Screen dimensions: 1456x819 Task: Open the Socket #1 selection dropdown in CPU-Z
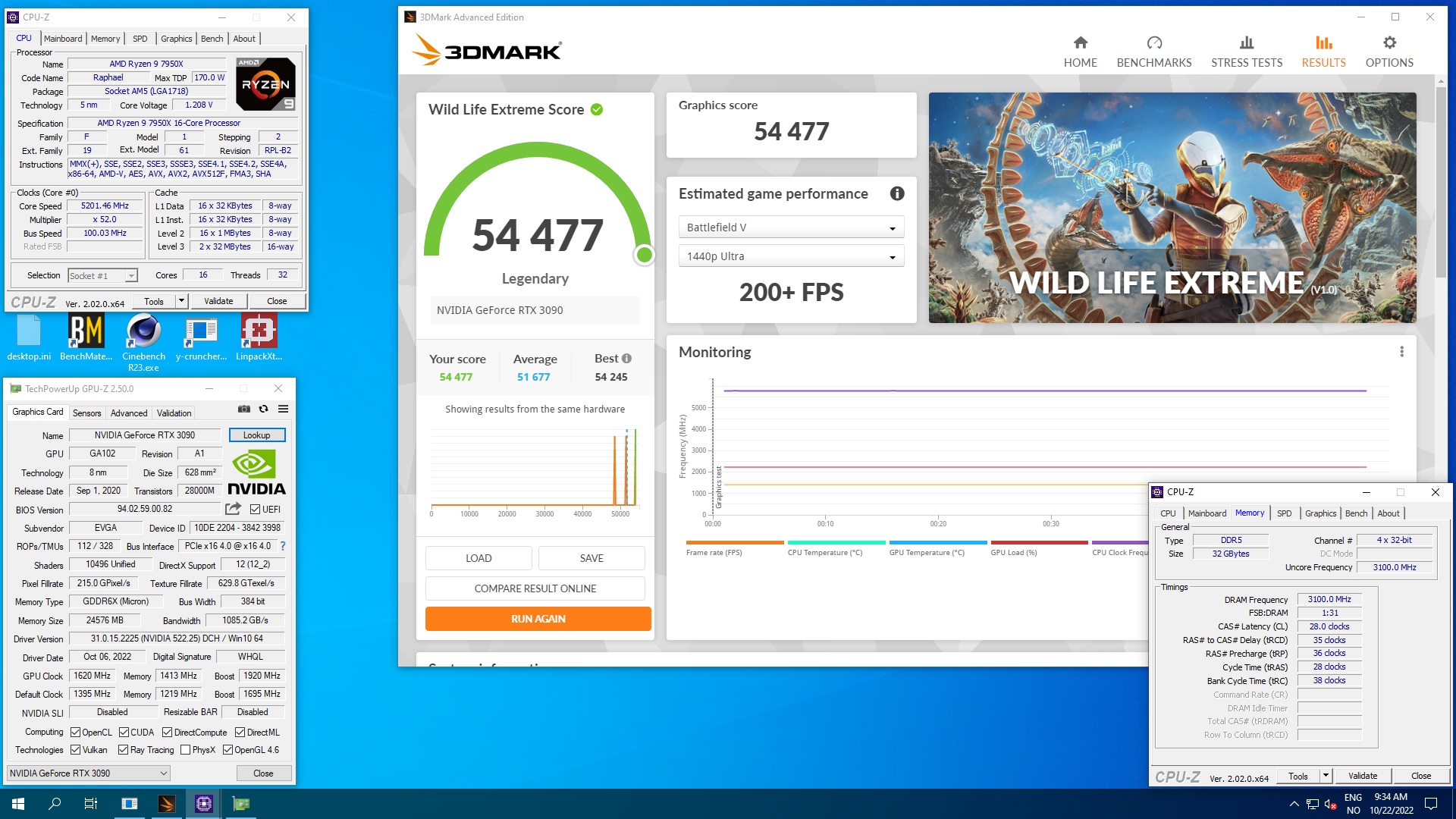point(102,276)
